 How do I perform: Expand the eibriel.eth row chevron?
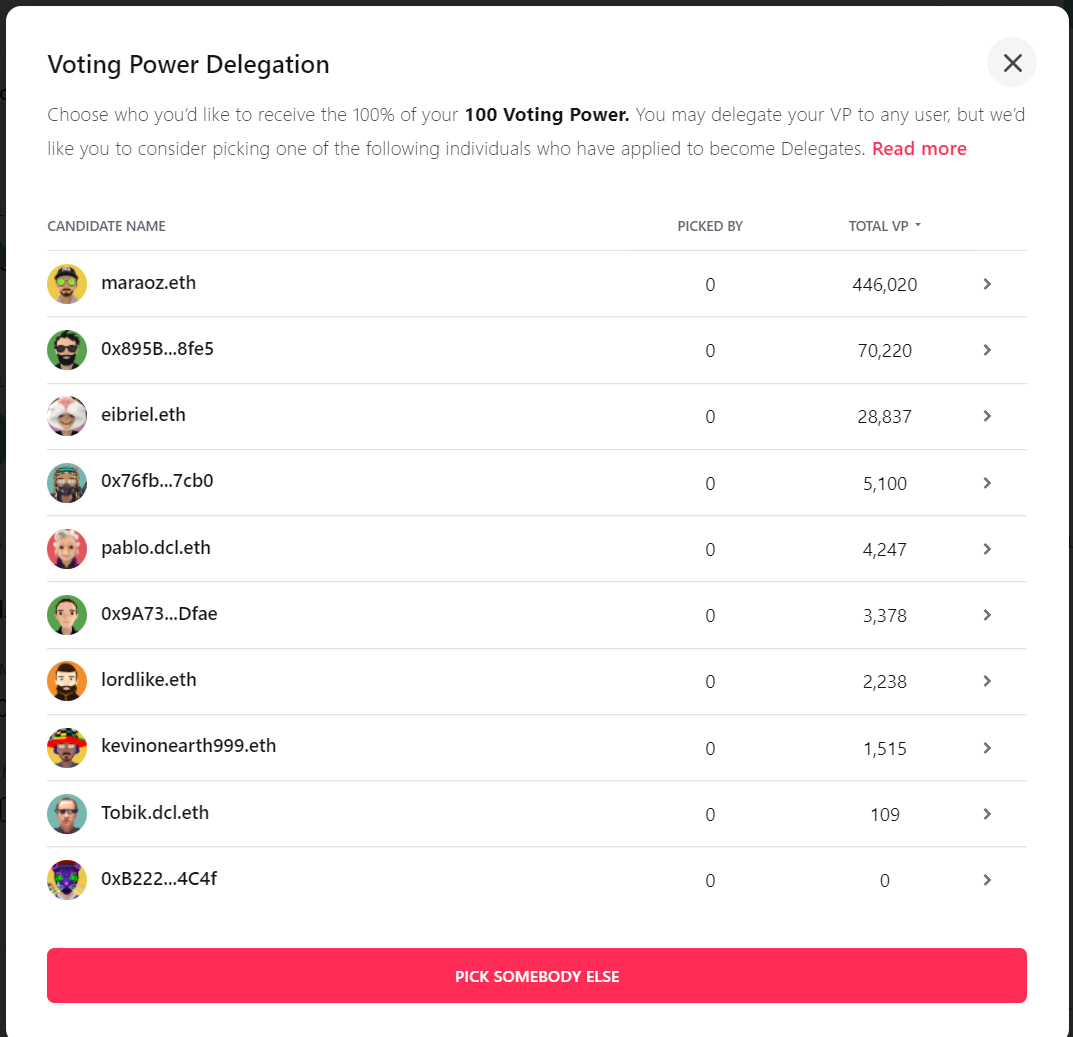[987, 416]
